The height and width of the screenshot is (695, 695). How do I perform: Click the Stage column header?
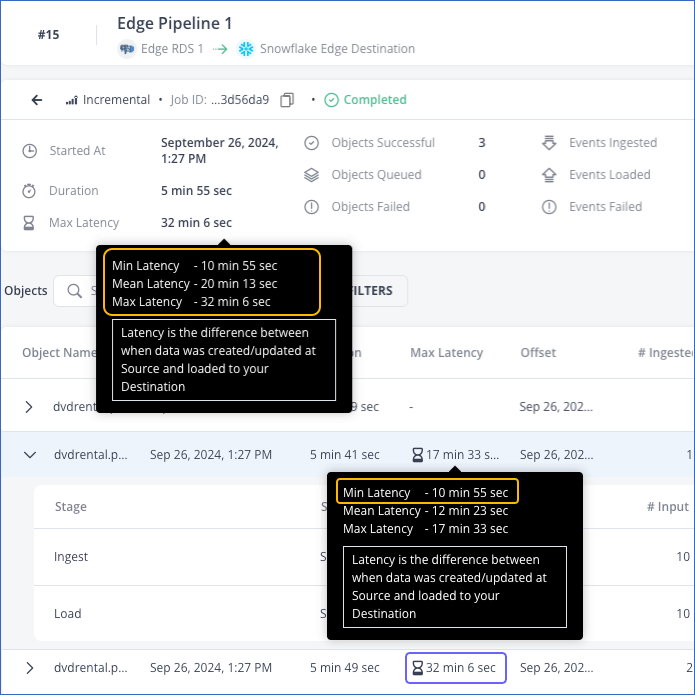[70, 507]
